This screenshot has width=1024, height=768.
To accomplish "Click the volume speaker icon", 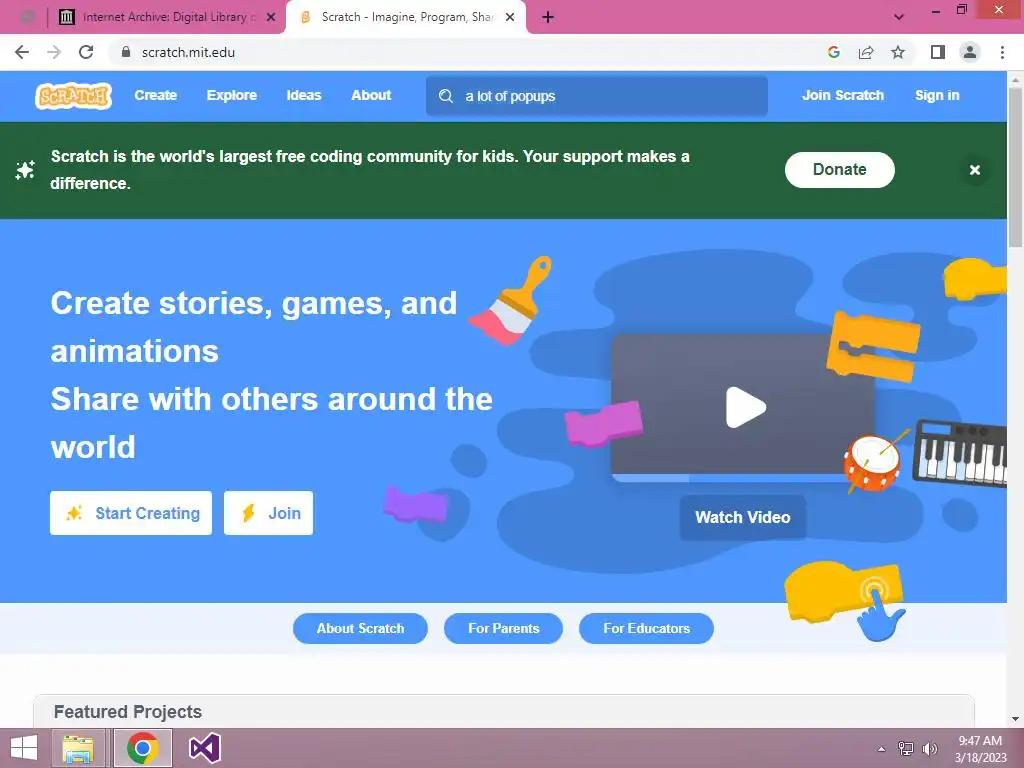I will [929, 749].
